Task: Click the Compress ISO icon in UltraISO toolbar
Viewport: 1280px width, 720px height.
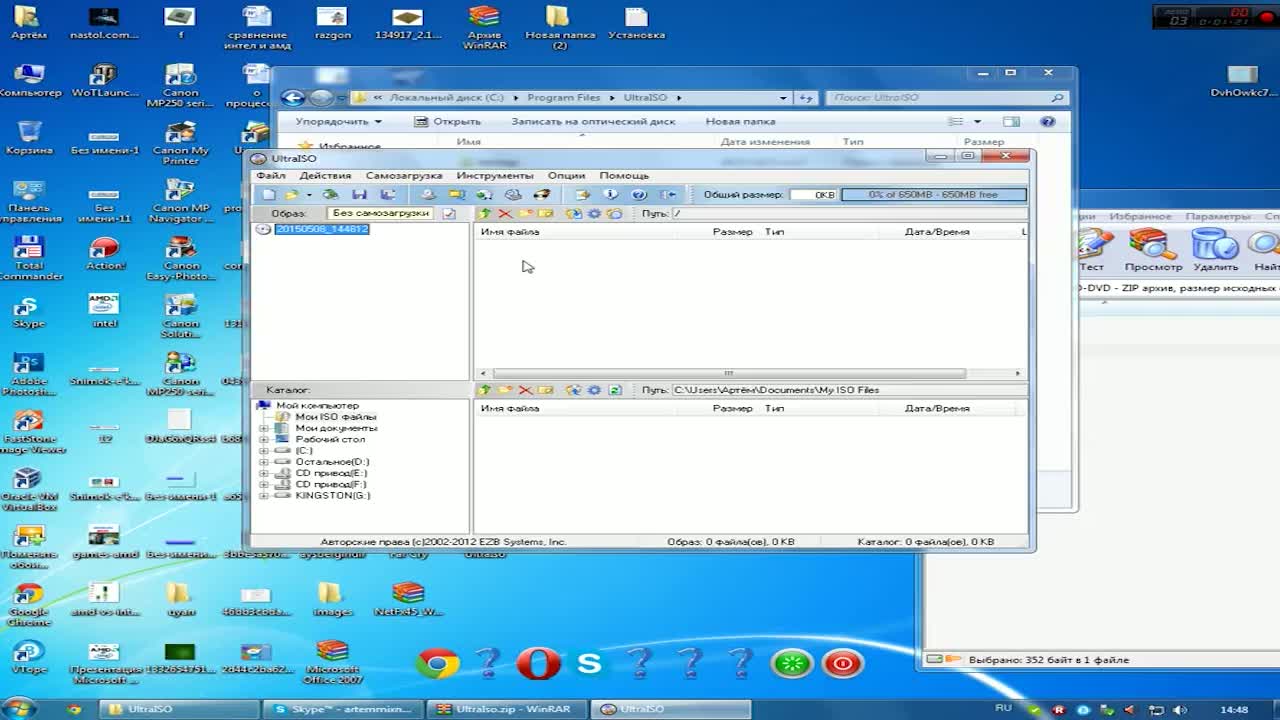Action: [x=456, y=195]
